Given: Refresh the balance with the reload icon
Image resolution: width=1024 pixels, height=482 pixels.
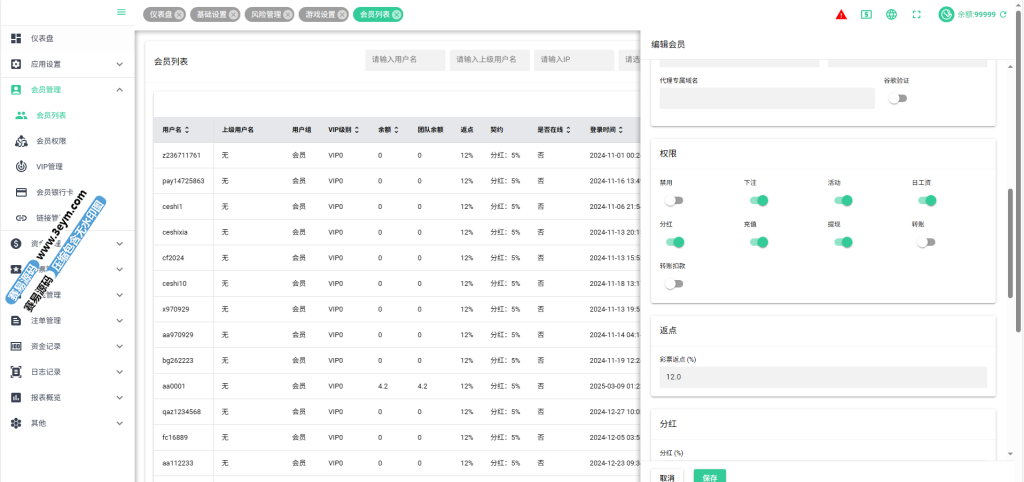Looking at the screenshot, I should click(1004, 15).
